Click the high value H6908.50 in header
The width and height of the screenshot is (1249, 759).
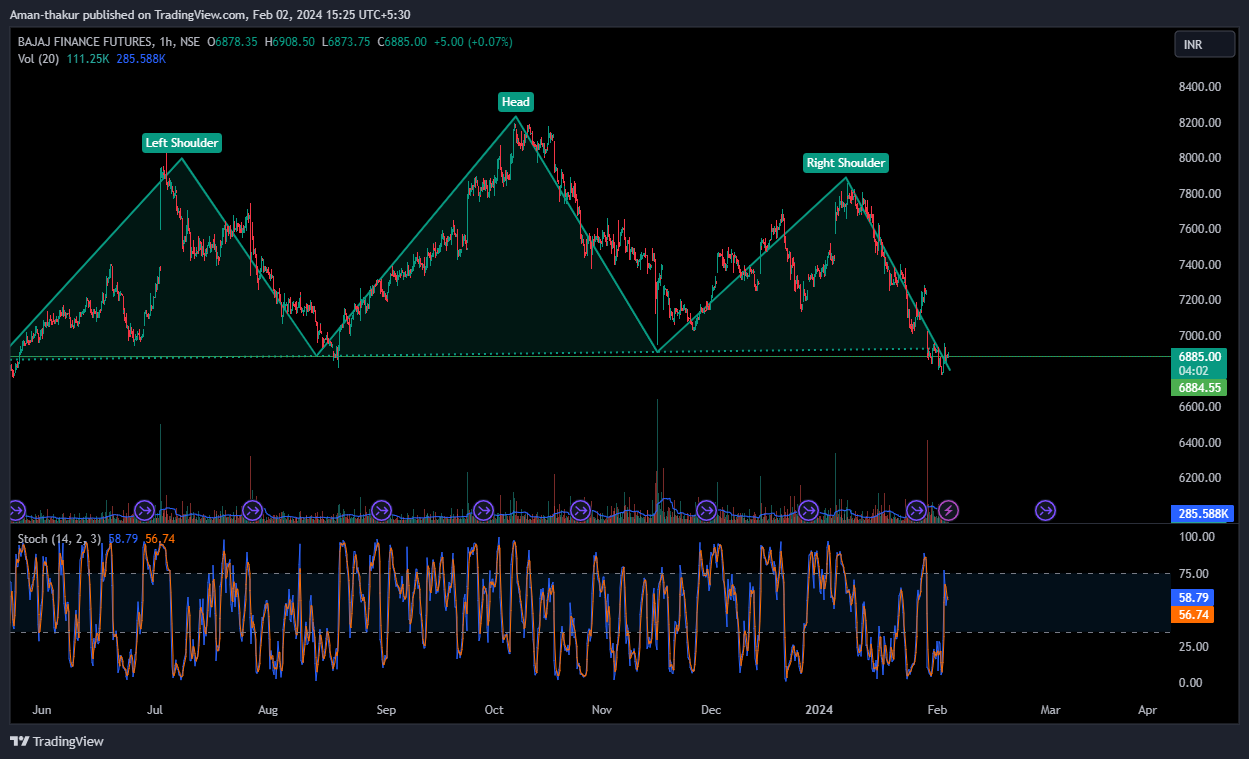coord(289,42)
